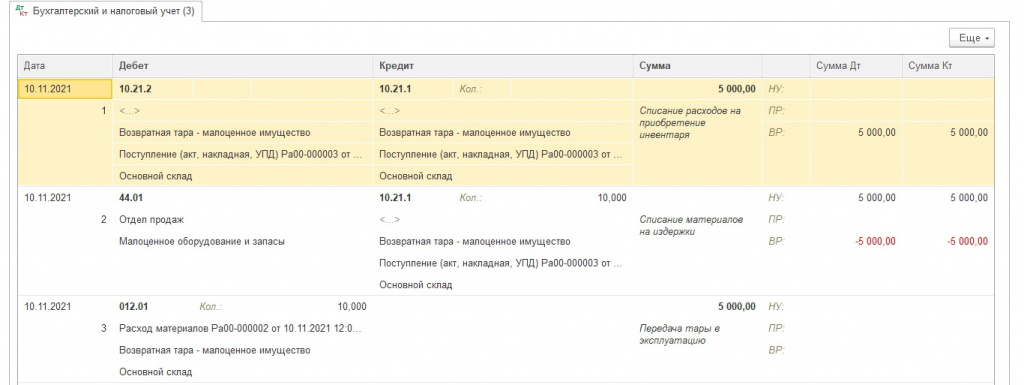Click ВР 5 000,00 Сумма Дт in entry 1
The image size is (1024, 385).
pyautogui.click(x=876, y=132)
